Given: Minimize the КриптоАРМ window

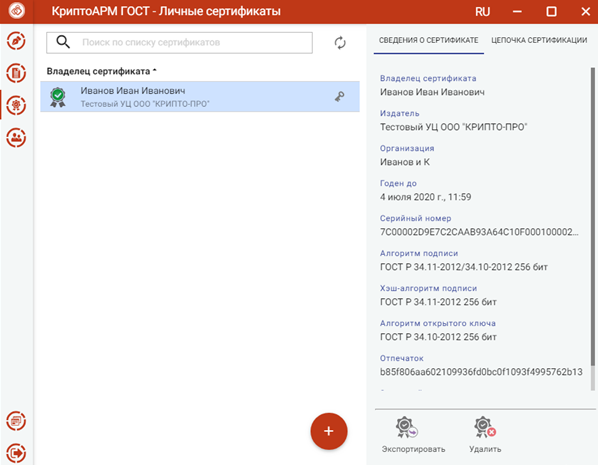Looking at the screenshot, I should 517,12.
